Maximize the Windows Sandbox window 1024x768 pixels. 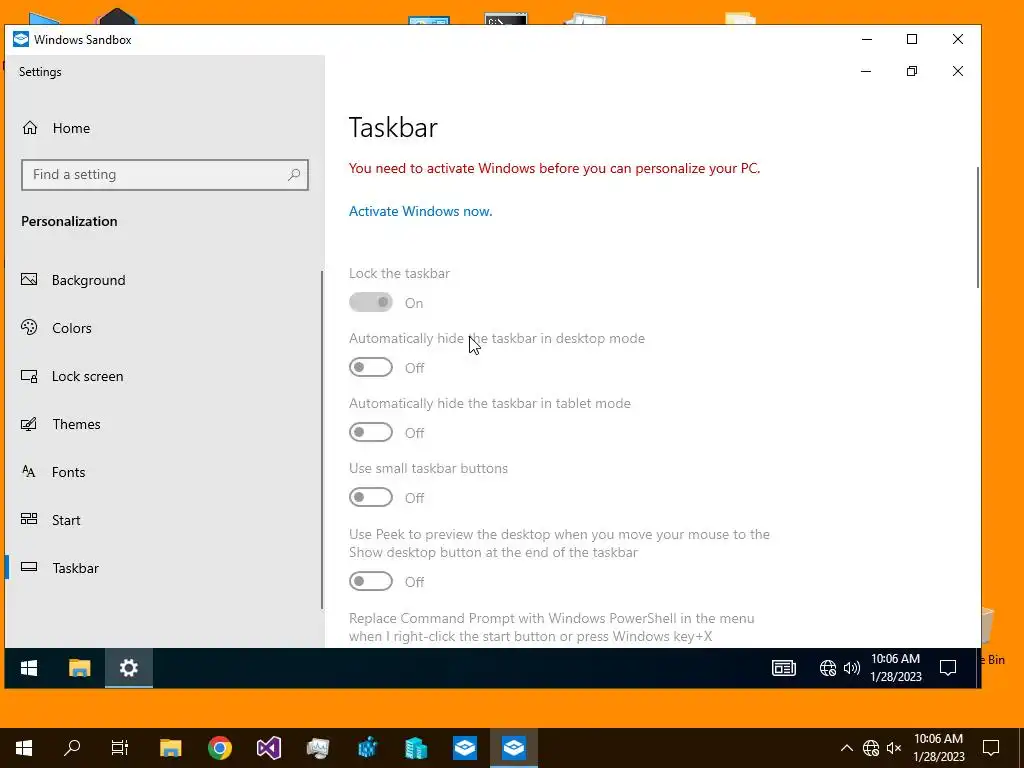point(912,39)
